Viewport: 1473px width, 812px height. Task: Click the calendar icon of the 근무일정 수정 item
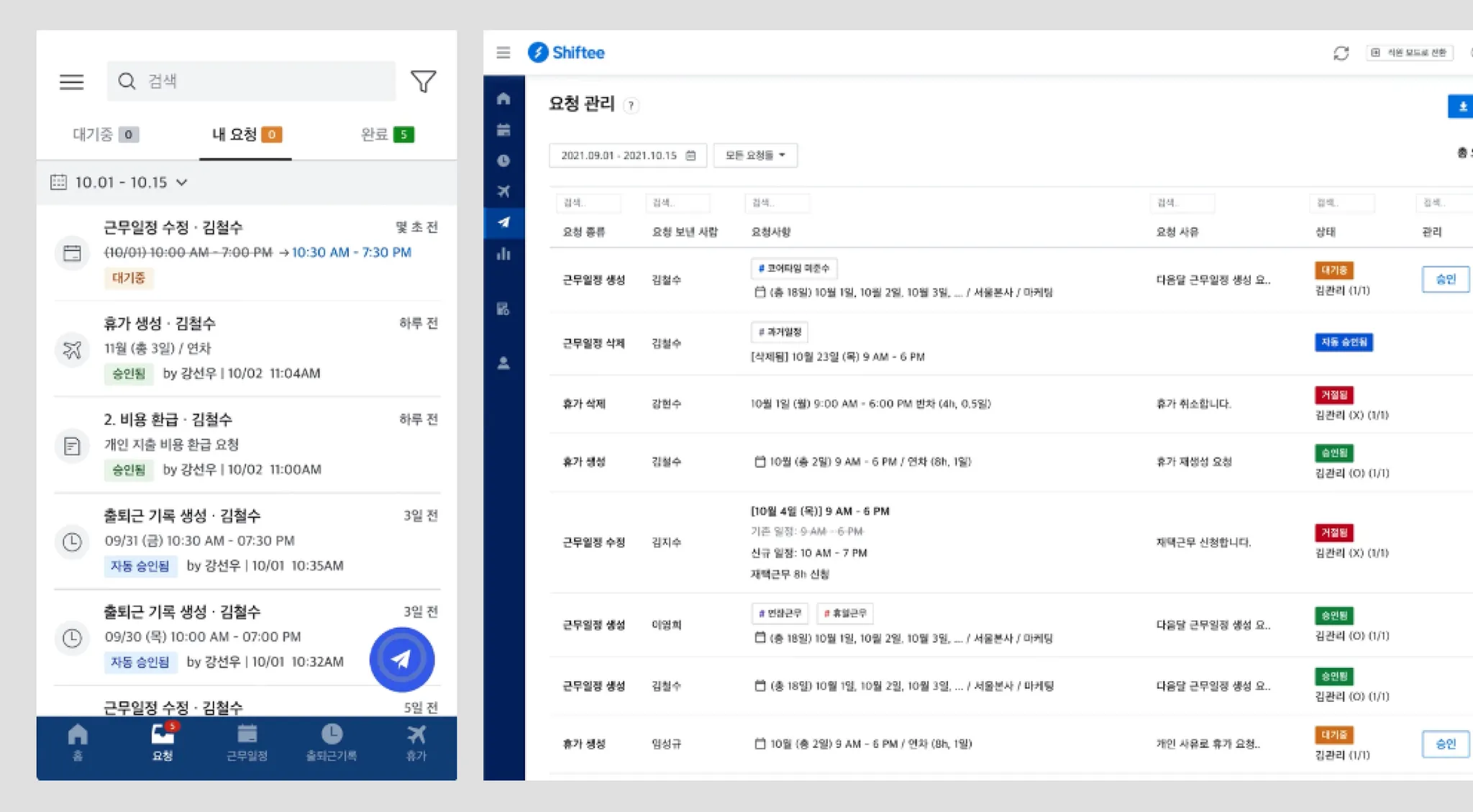72,253
